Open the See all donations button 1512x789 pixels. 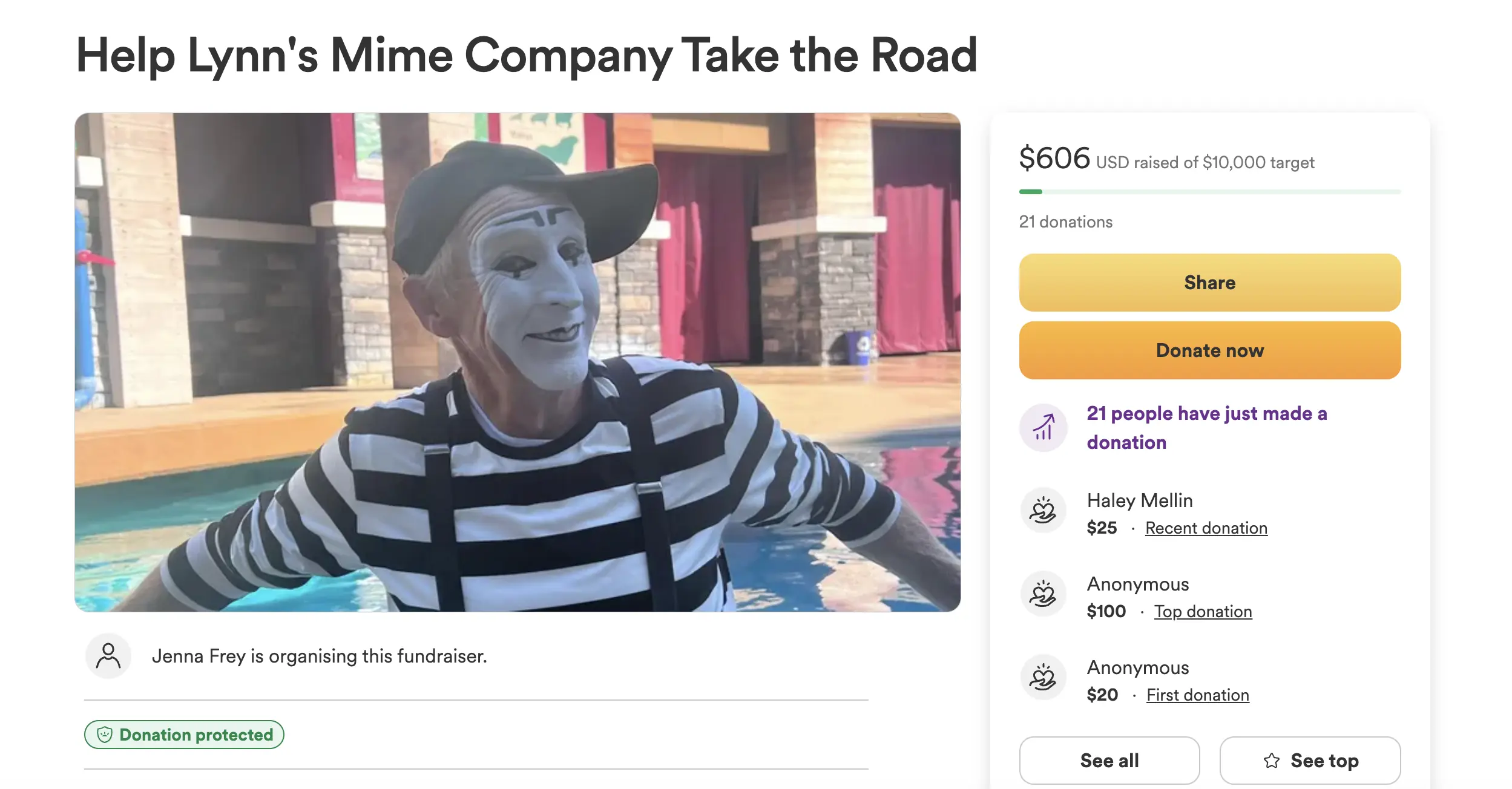pyautogui.click(x=1109, y=761)
